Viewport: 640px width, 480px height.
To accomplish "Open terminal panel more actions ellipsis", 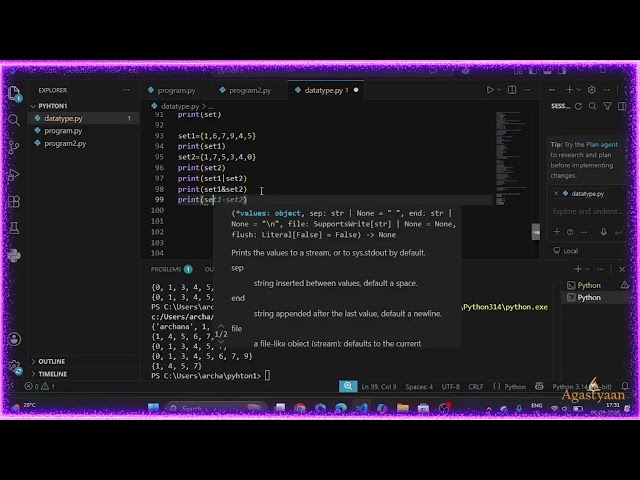I will pyautogui.click(x=600, y=269).
